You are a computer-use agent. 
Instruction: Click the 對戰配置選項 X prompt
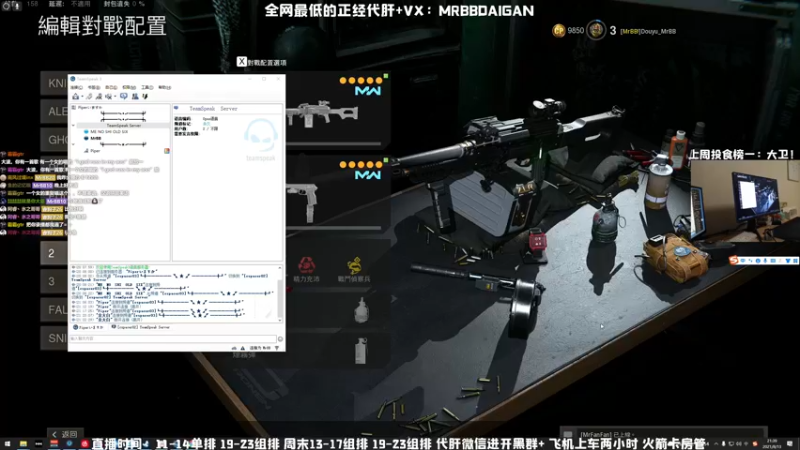[262, 62]
